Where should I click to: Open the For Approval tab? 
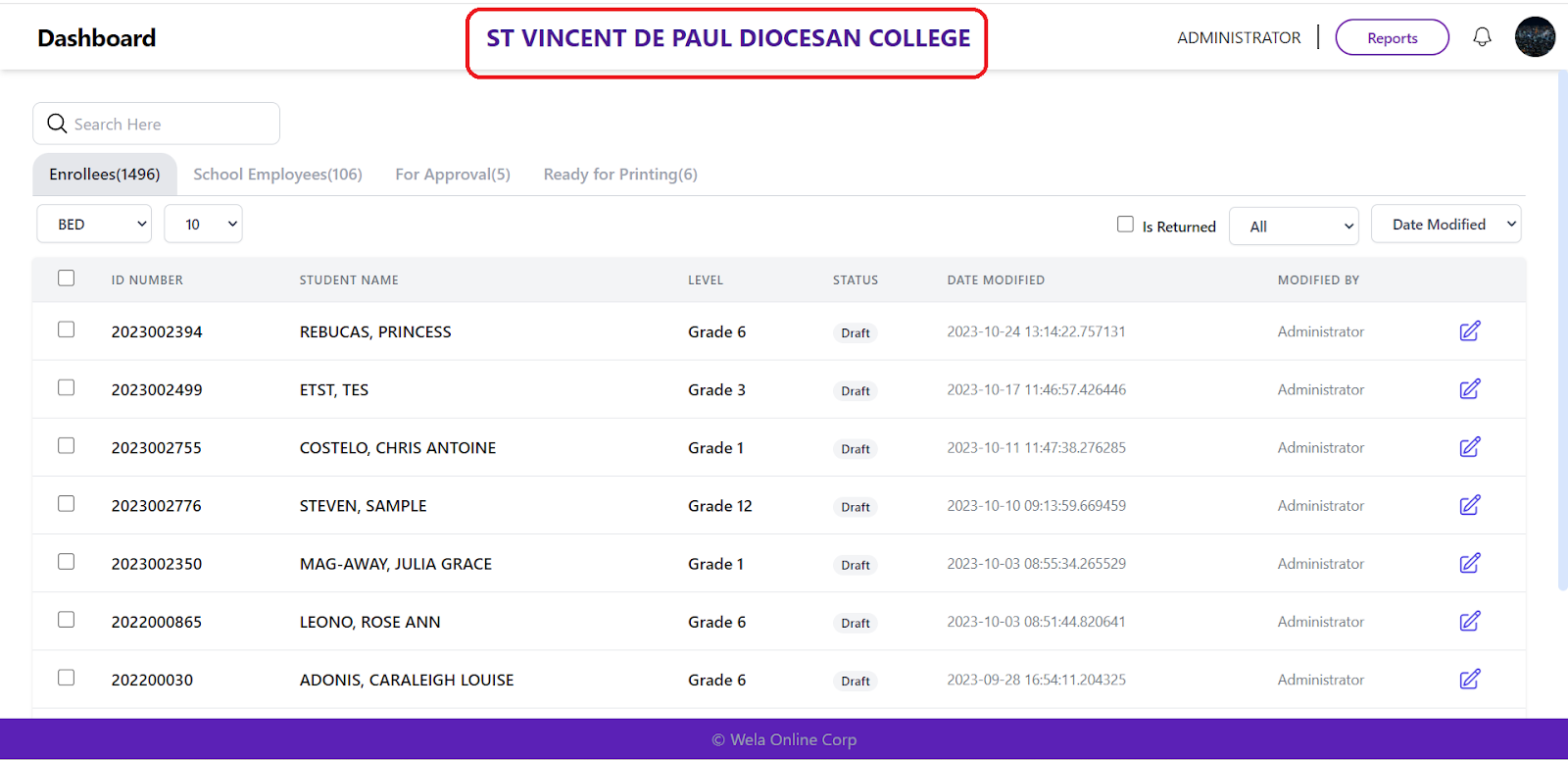453,175
